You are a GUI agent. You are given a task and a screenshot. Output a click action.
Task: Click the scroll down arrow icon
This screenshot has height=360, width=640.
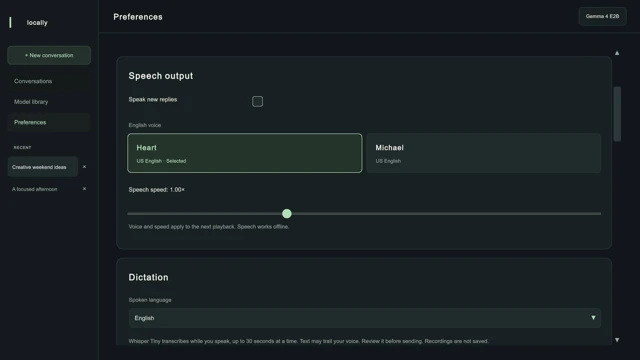tap(617, 340)
